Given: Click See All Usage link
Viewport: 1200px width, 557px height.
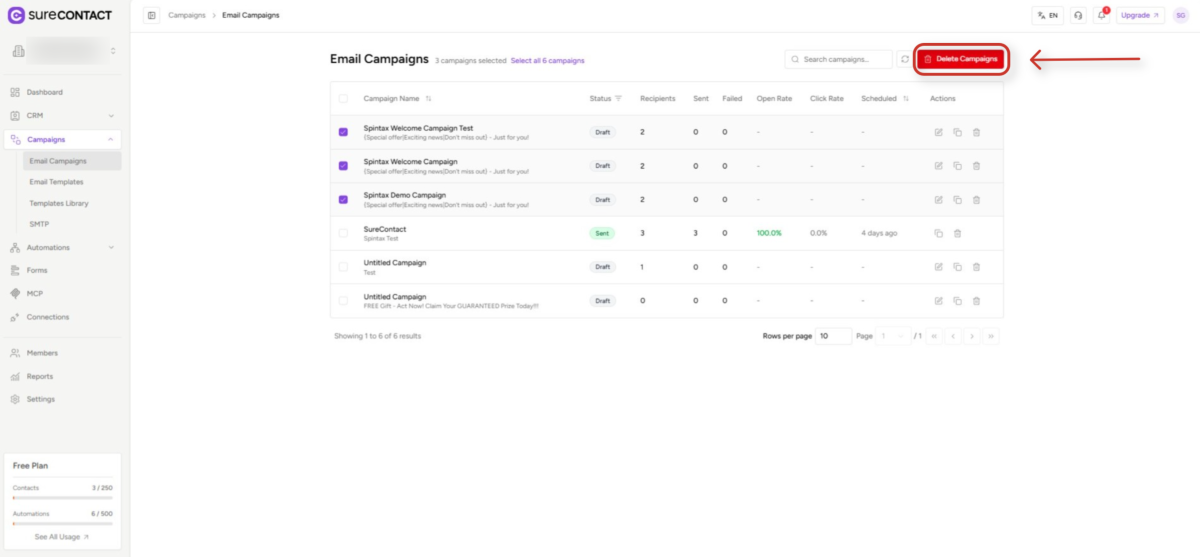Looking at the screenshot, I should (62, 537).
